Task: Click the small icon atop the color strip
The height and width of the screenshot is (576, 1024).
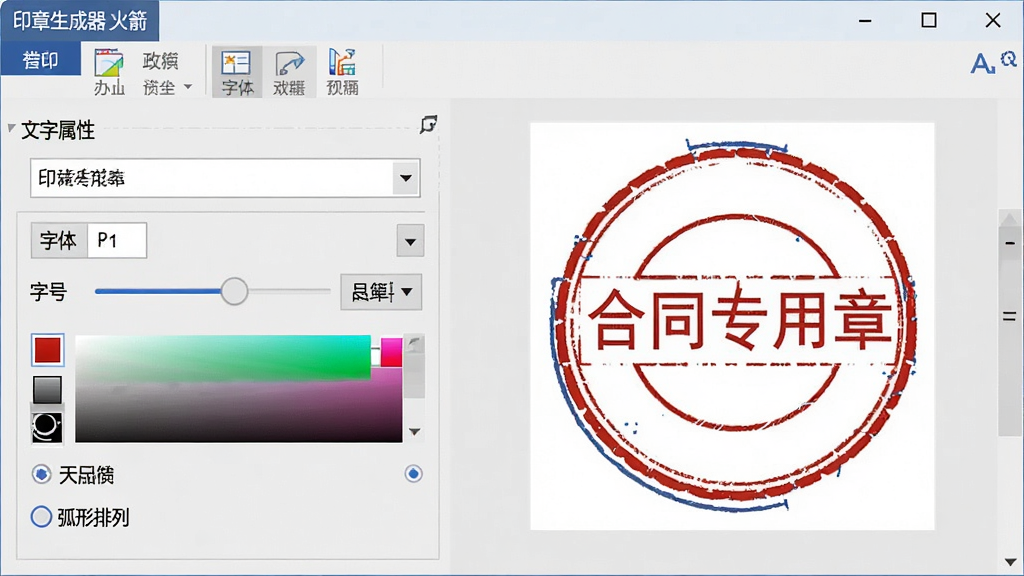Action: (414, 344)
